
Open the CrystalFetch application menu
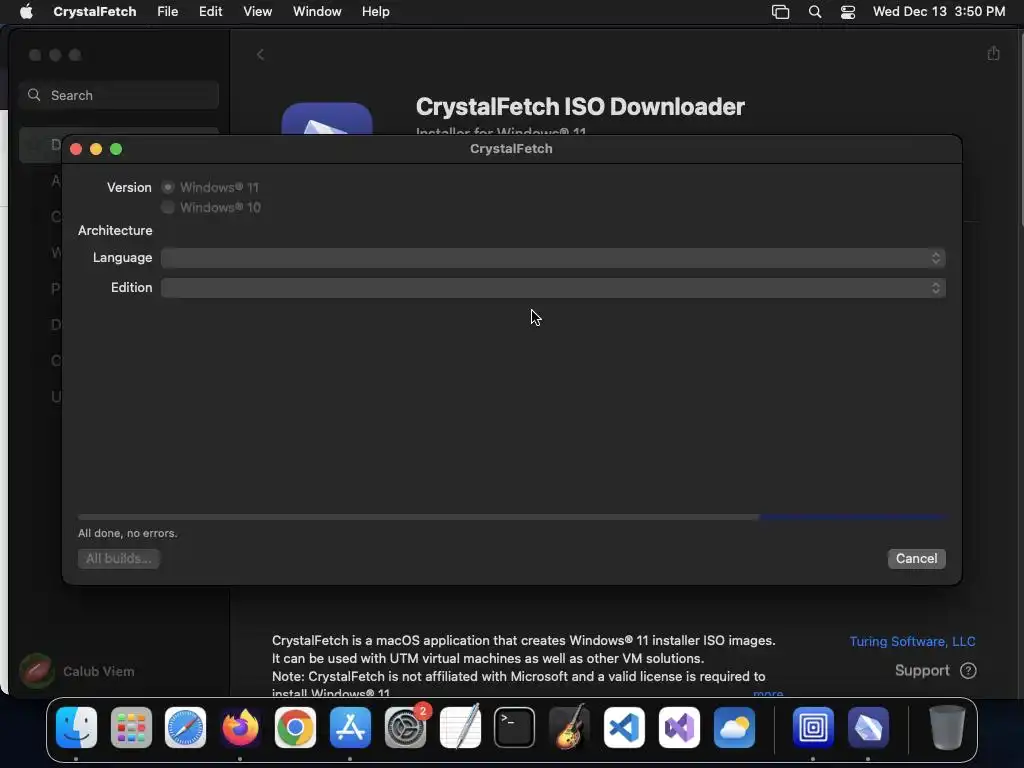(95, 12)
